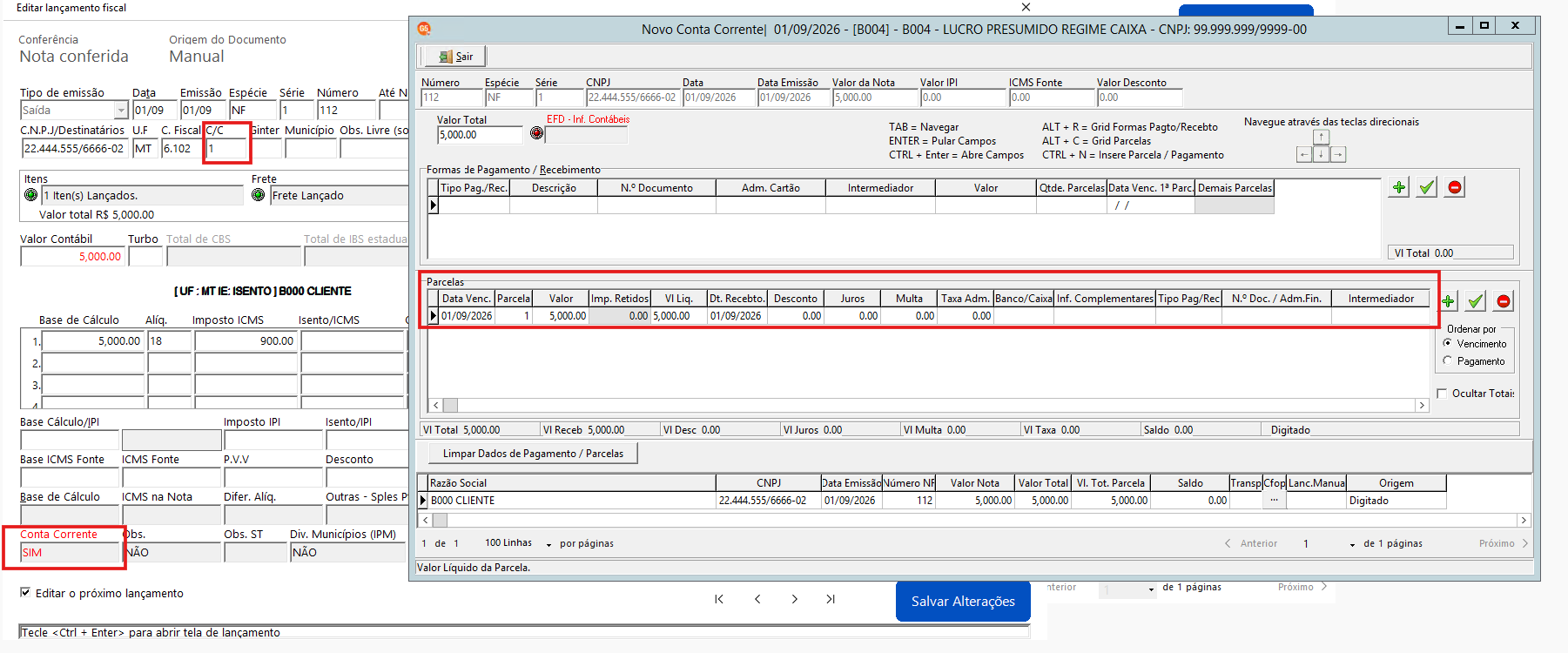This screenshot has height=653, width=1568.
Task: Click the Tipo Pag./Rec. column header
Action: 474,188
